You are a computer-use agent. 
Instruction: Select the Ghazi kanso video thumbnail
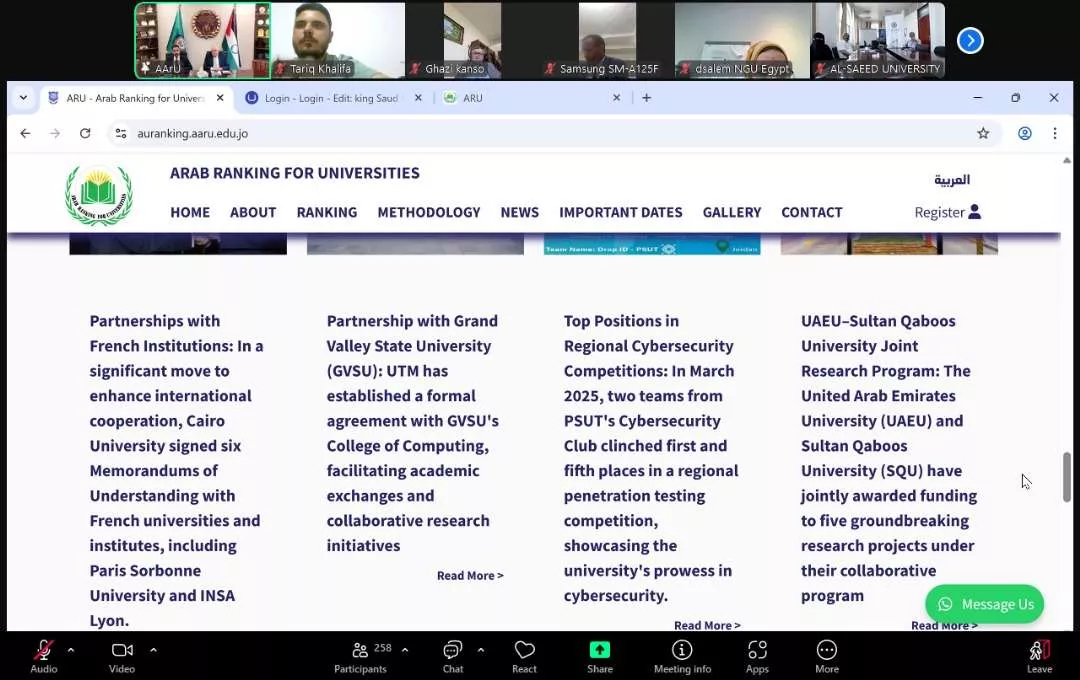tap(472, 41)
